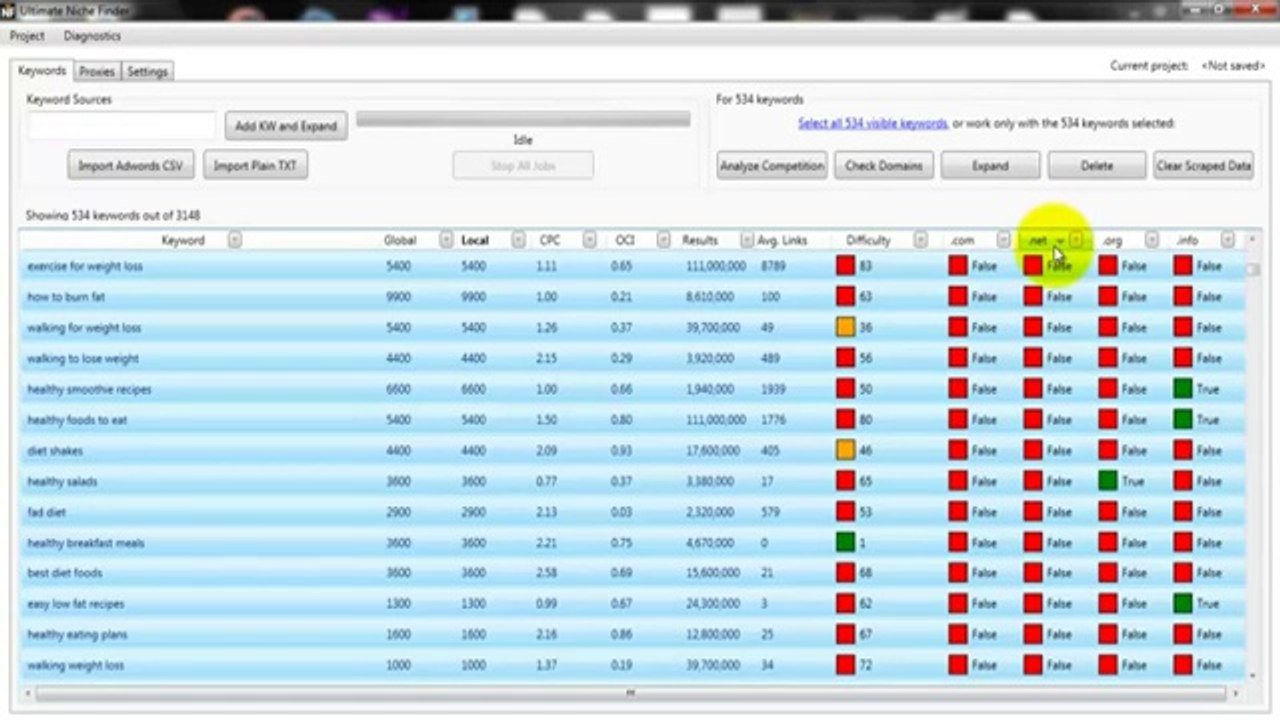Click the horizontal scrollbar thumb below table

[630, 692]
